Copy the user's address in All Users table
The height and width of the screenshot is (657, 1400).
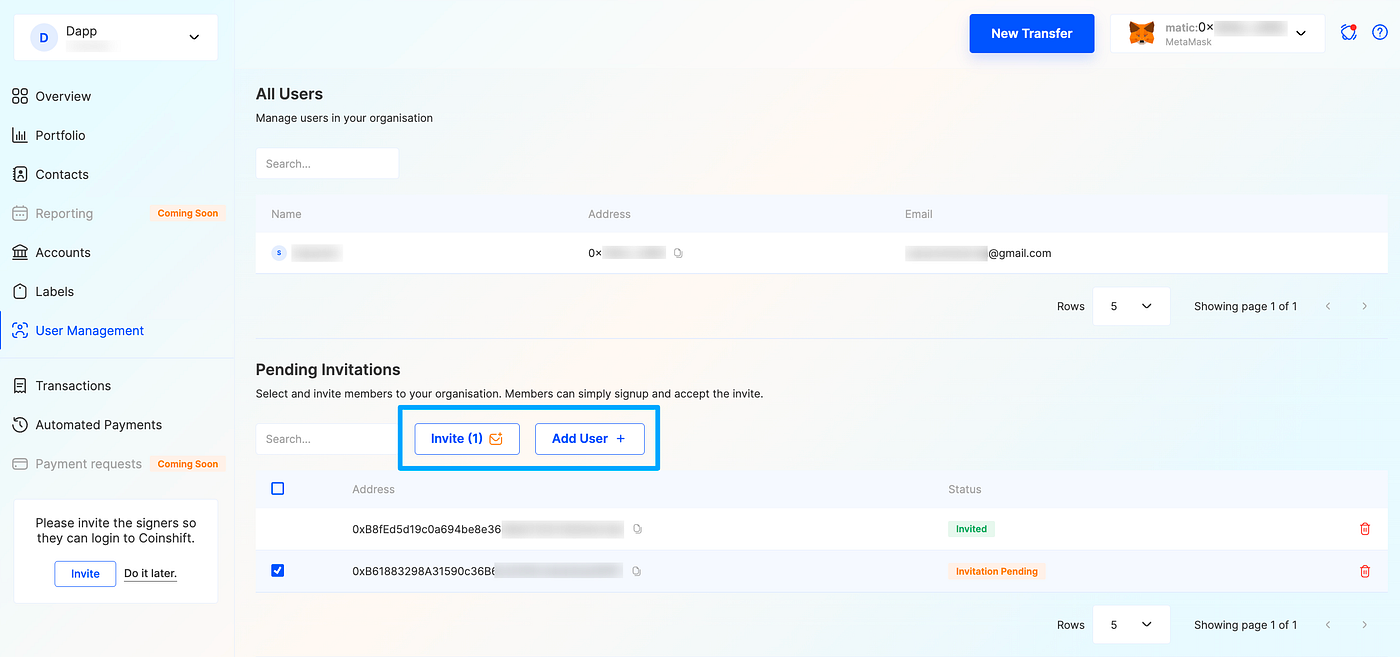678,253
